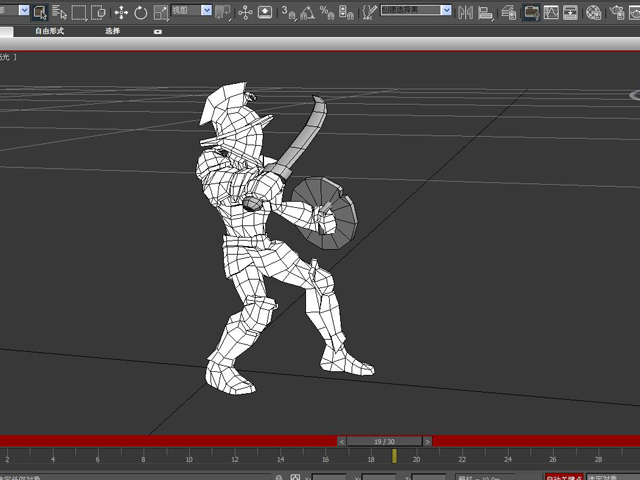Open the 视图 reference coordinate dropdown
This screenshot has height=480, width=640.
191,10
